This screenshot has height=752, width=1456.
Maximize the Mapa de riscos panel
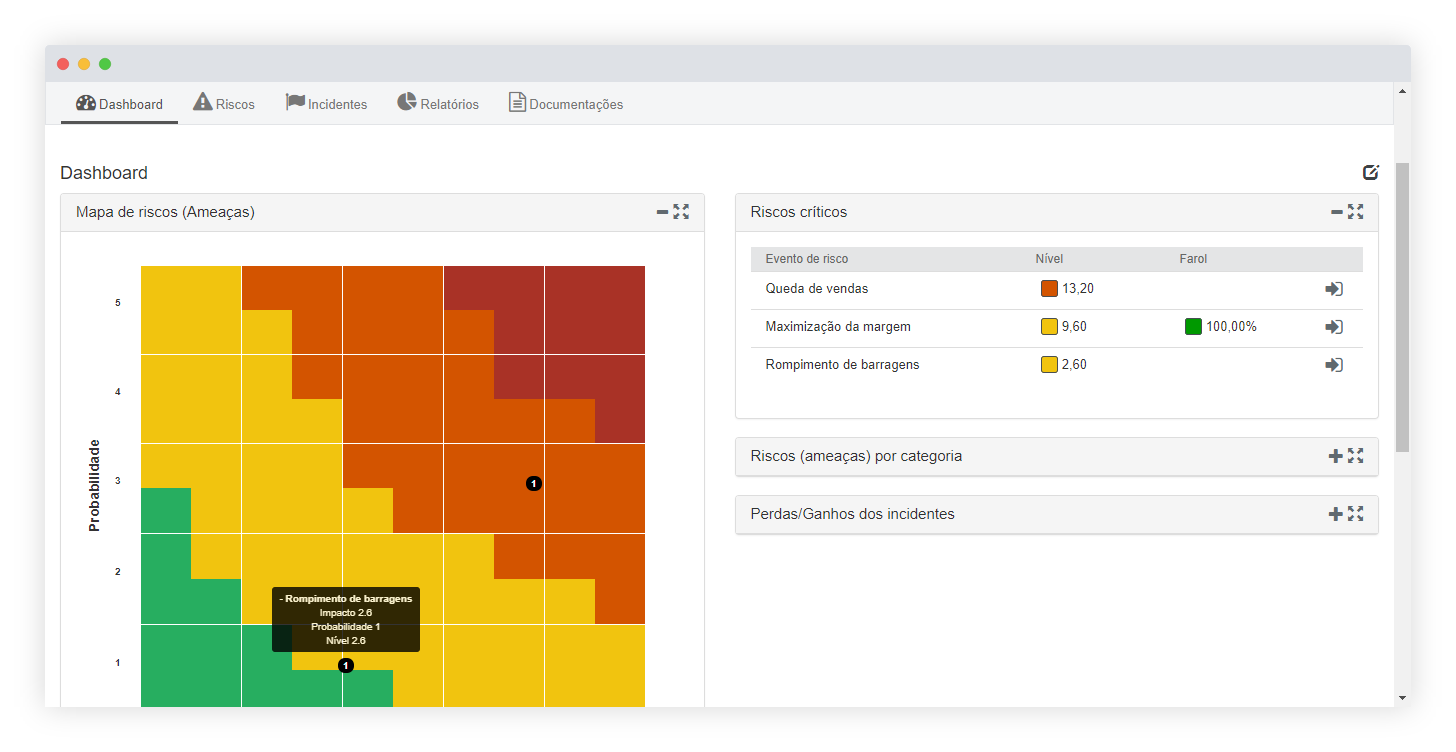681,211
